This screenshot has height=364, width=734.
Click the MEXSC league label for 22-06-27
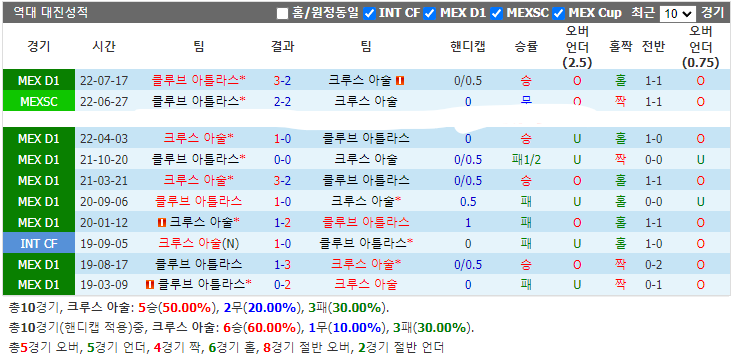(39, 101)
